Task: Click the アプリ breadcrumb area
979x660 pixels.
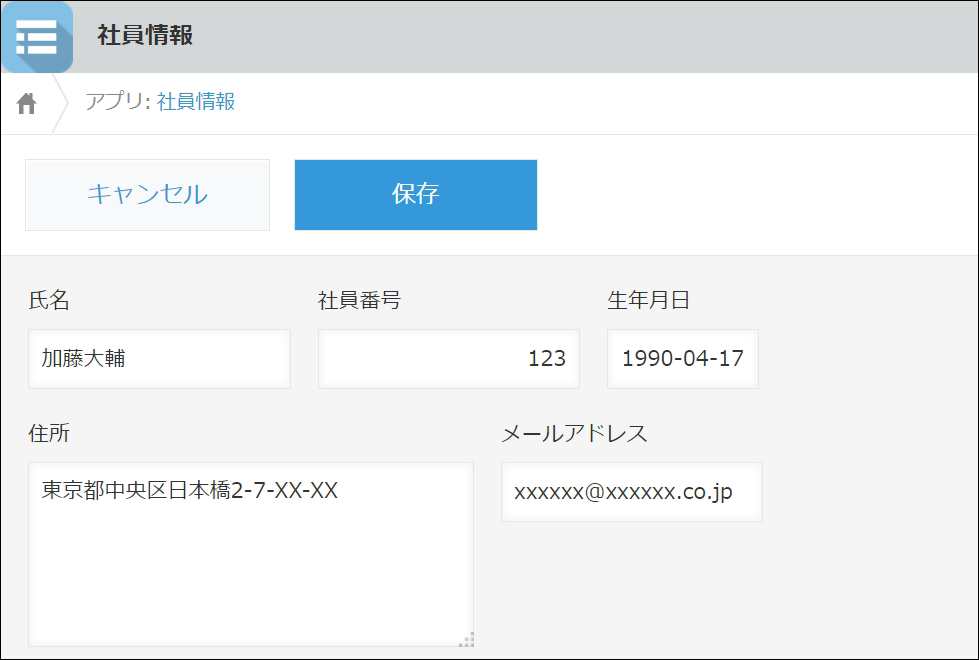Action: (x=120, y=102)
